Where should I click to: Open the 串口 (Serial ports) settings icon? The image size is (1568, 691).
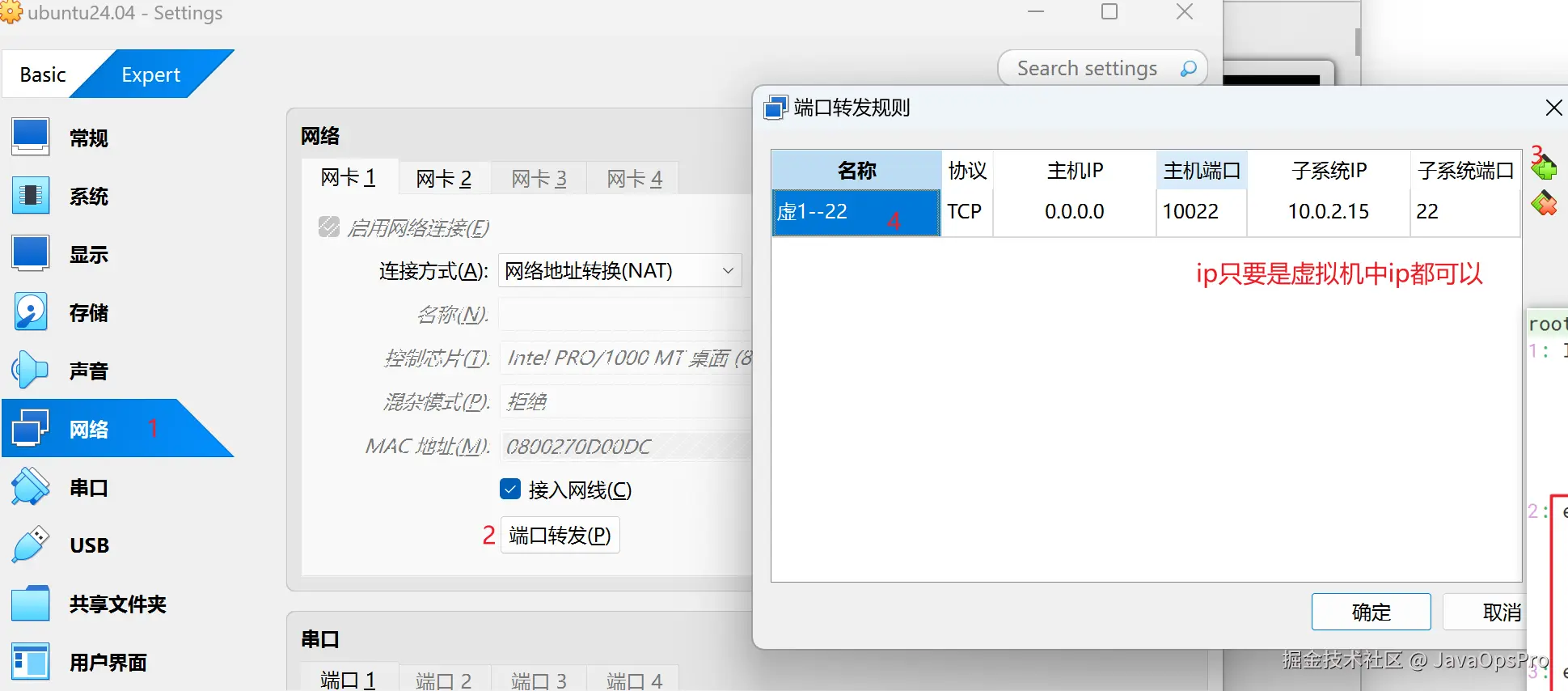coord(31,487)
